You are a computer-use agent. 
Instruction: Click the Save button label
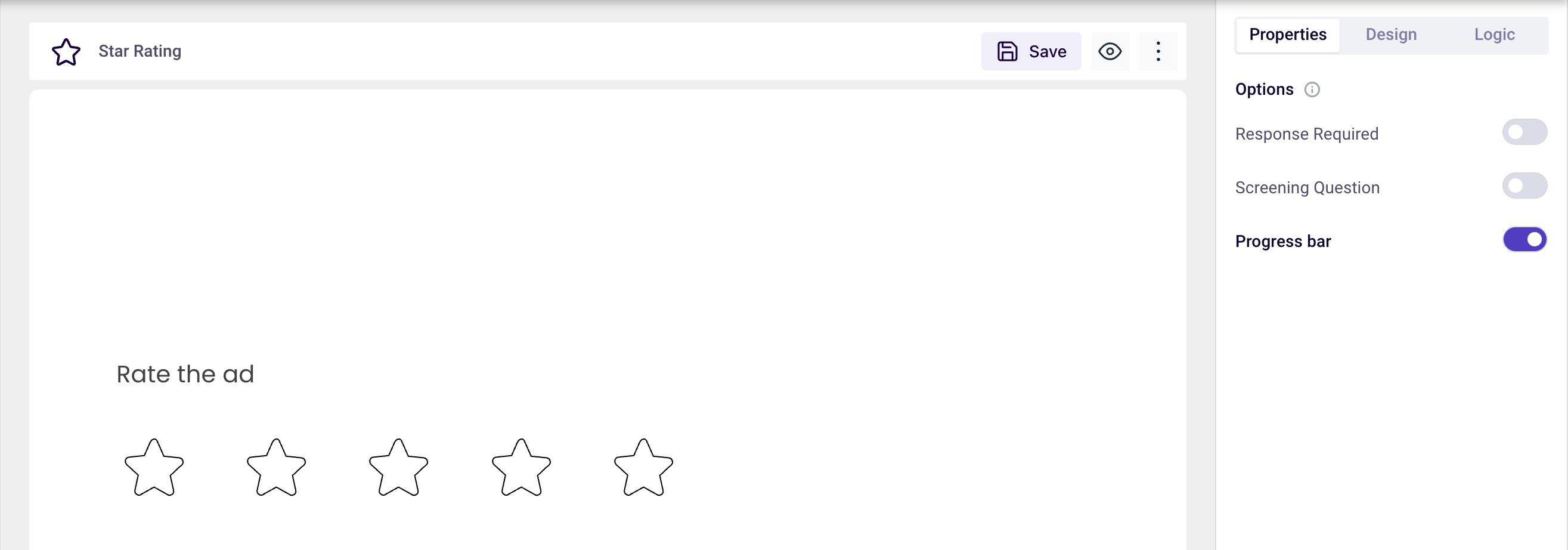tap(1047, 52)
